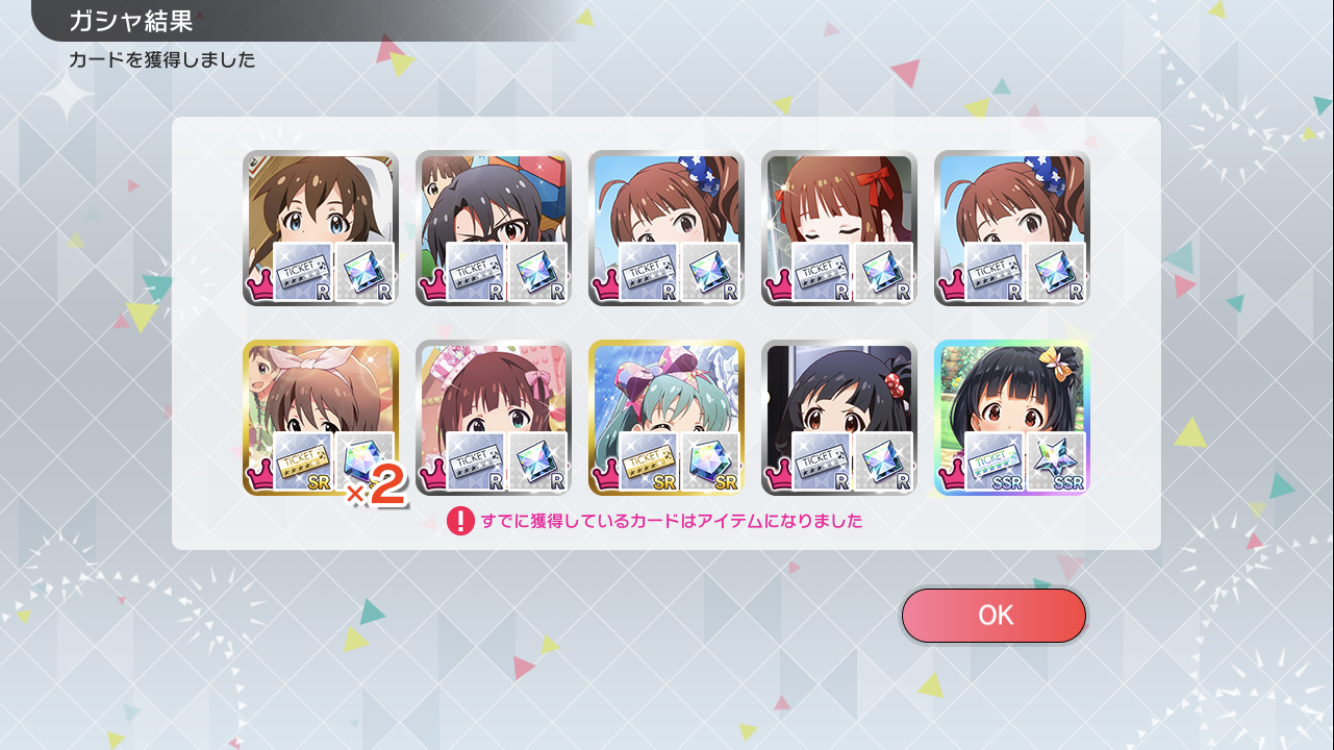Click the ガシャ結果 title header
This screenshot has width=1334, height=750.
(x=131, y=21)
